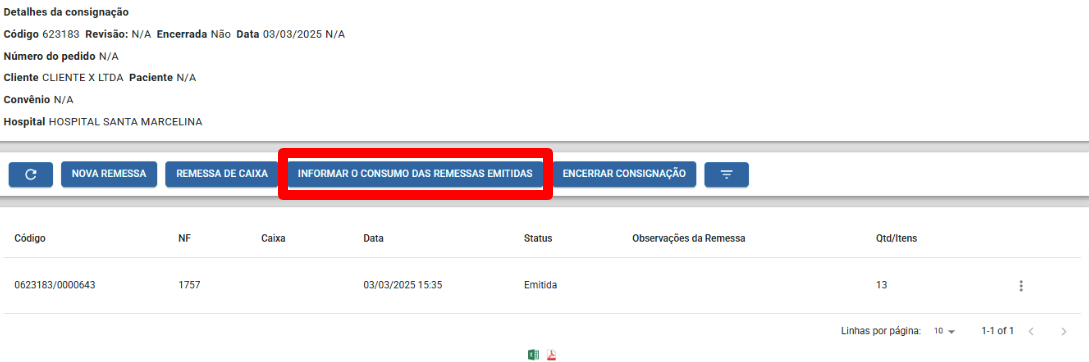Sort by the Status column header

click(538, 238)
